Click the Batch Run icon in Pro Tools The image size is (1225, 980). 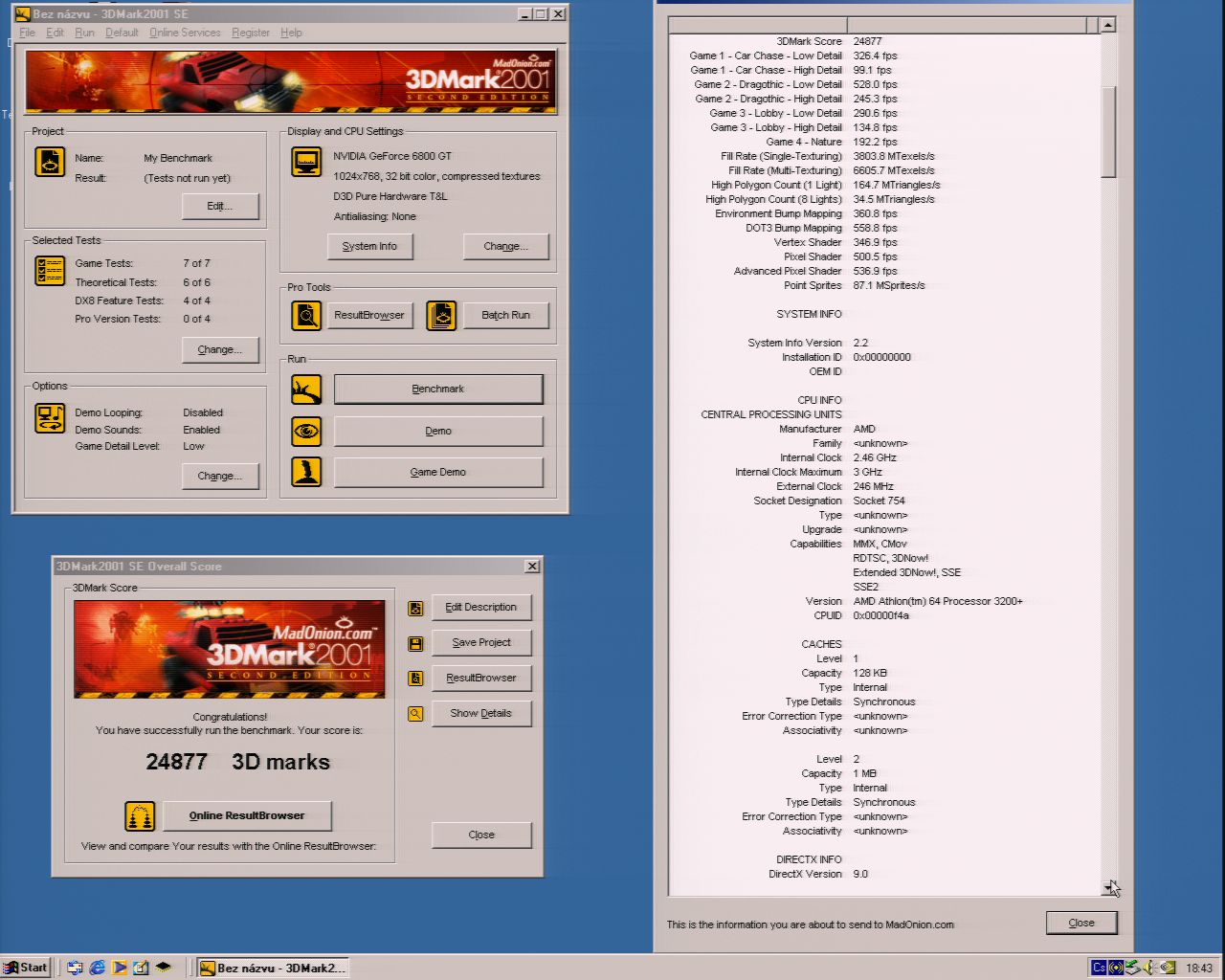(441, 315)
